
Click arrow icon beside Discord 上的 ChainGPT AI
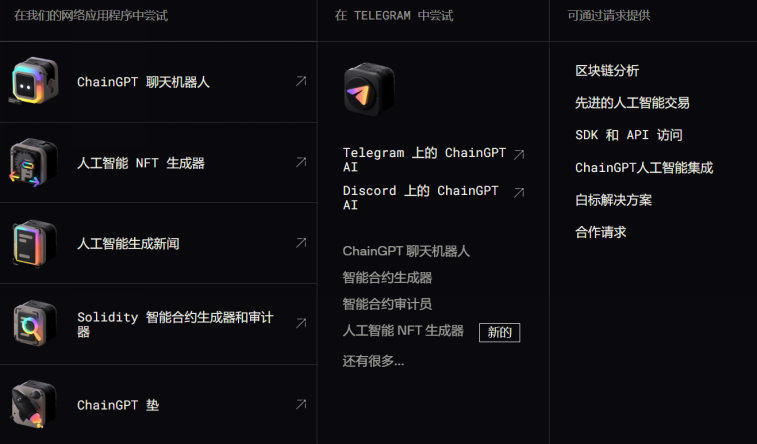[519, 193]
